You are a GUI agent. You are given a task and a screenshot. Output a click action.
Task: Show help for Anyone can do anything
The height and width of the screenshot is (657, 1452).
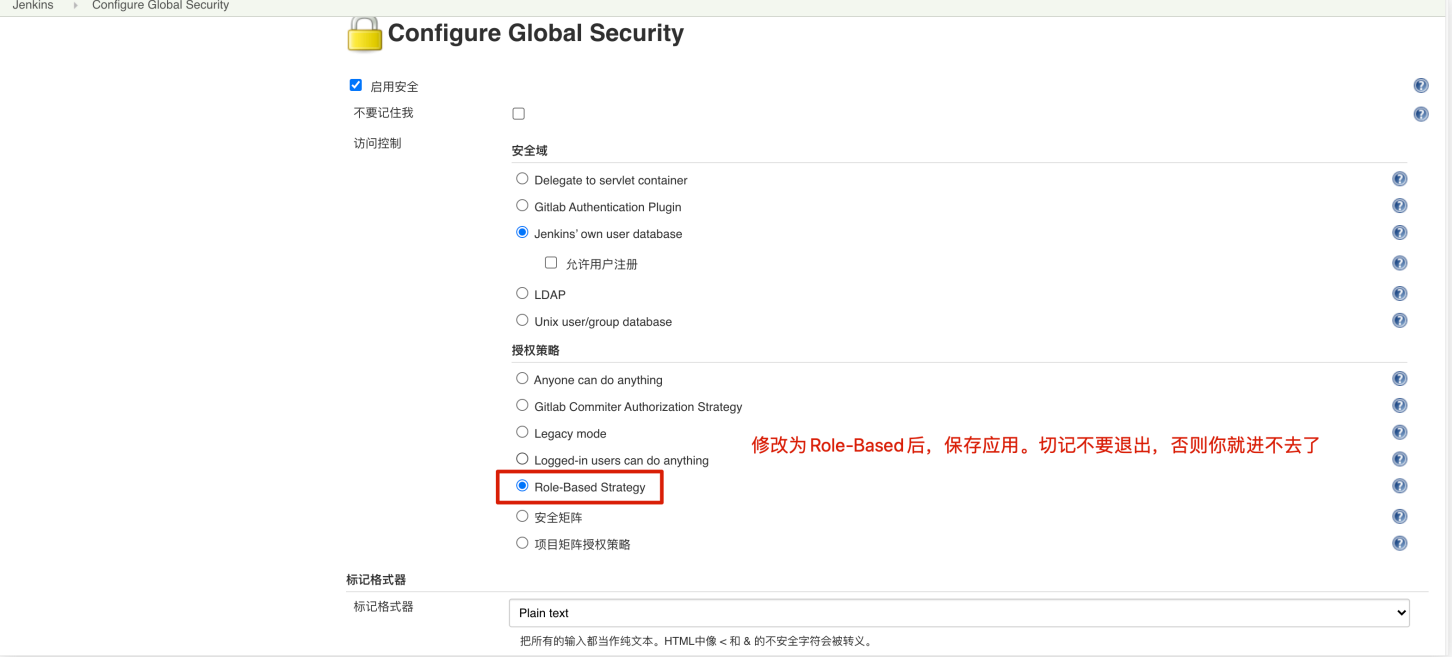point(1400,379)
